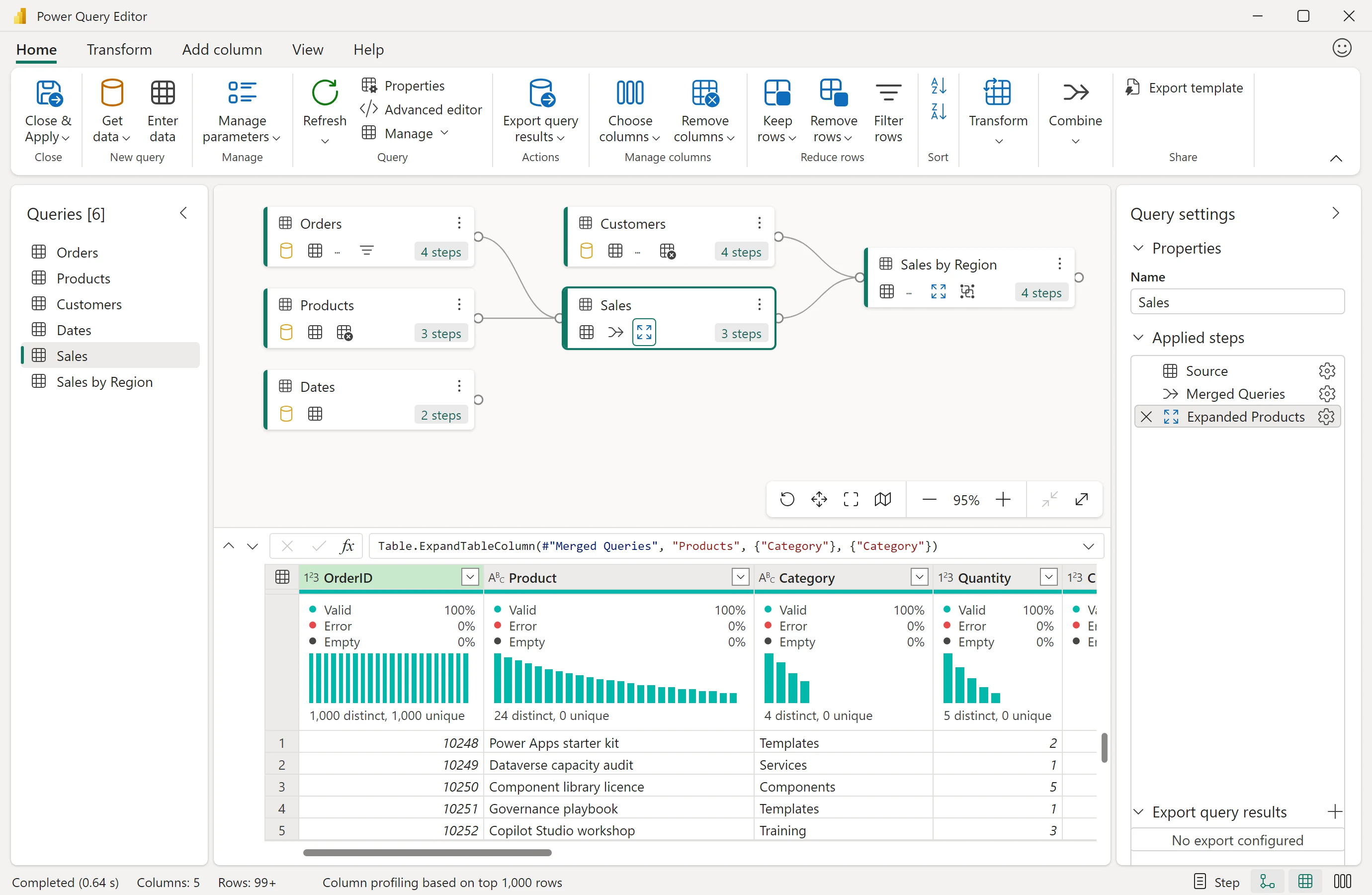Screen dimensions: 1372x895
Task: Open OrderID column filter dropdown
Action: pyautogui.click(x=470, y=577)
